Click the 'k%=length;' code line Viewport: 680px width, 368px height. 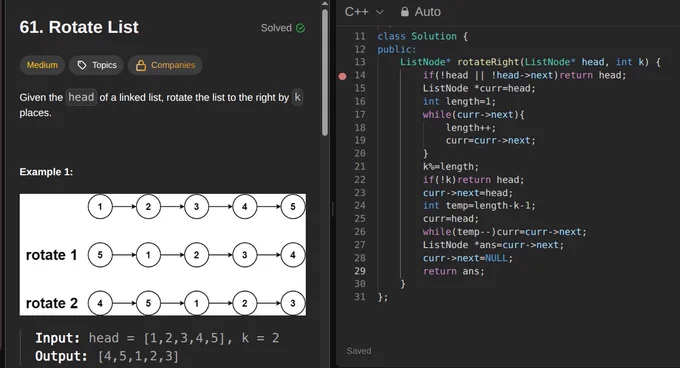(x=451, y=166)
